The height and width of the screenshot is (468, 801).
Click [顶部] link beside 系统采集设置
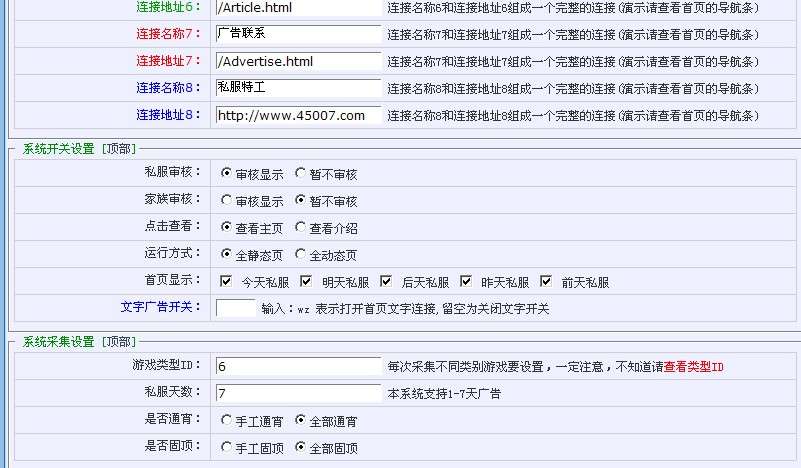tap(118, 342)
